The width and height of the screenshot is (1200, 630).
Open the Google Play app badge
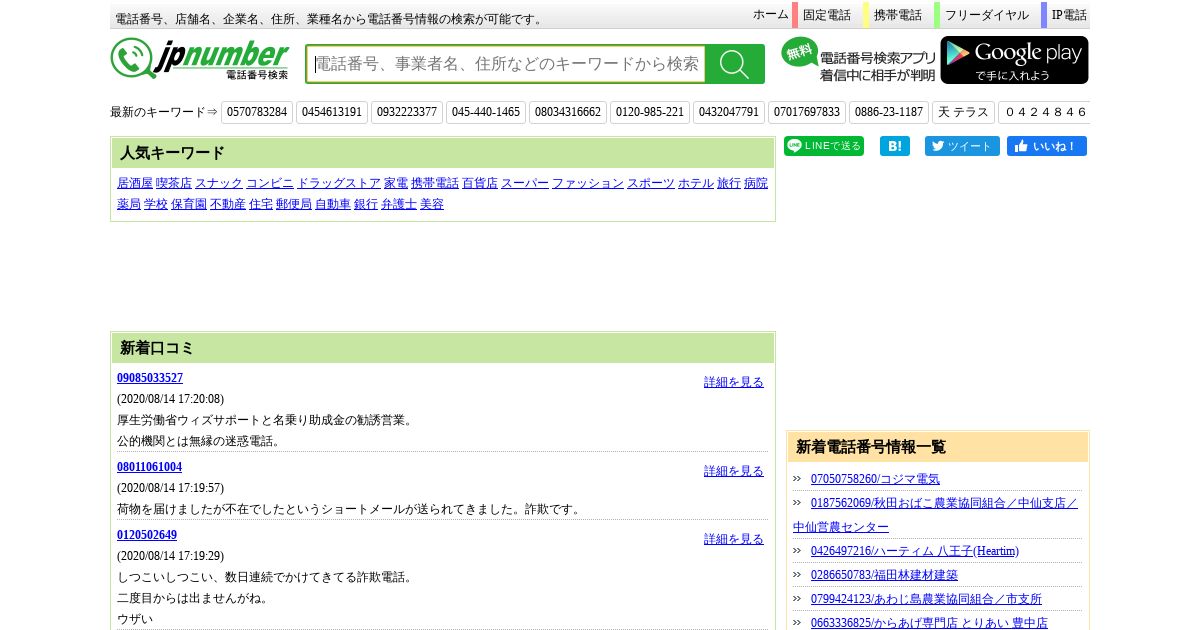coord(1014,60)
